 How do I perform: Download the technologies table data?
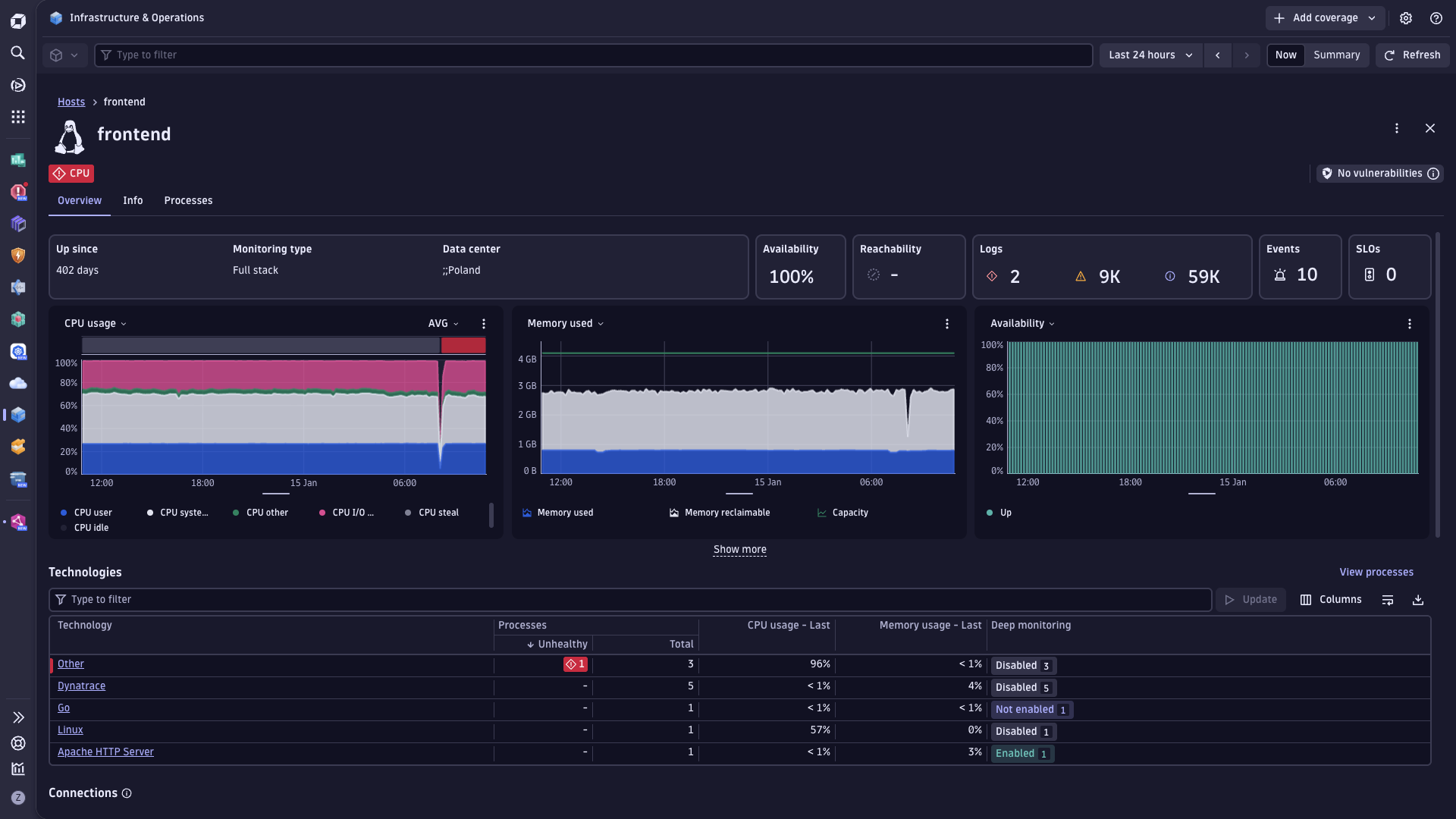coord(1417,600)
